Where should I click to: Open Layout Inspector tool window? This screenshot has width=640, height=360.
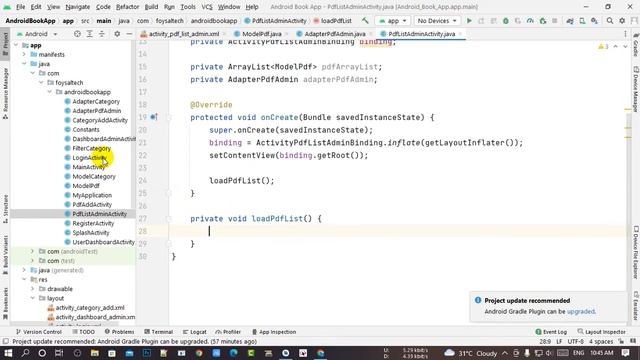[602, 332]
